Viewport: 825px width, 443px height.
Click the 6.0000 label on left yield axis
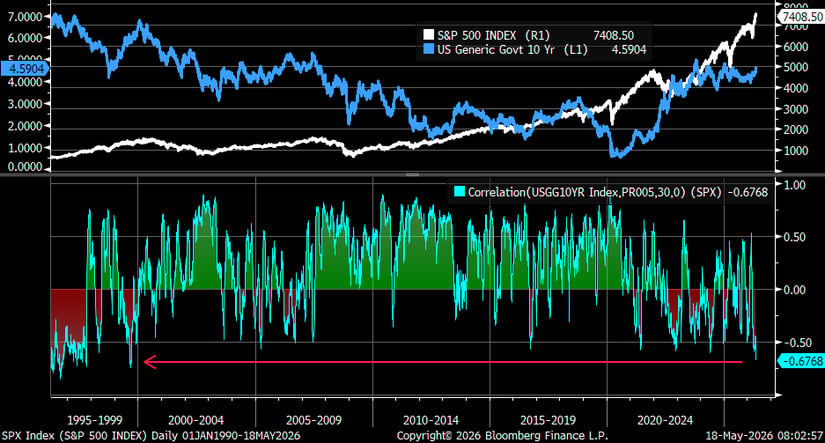pyautogui.click(x=25, y=38)
